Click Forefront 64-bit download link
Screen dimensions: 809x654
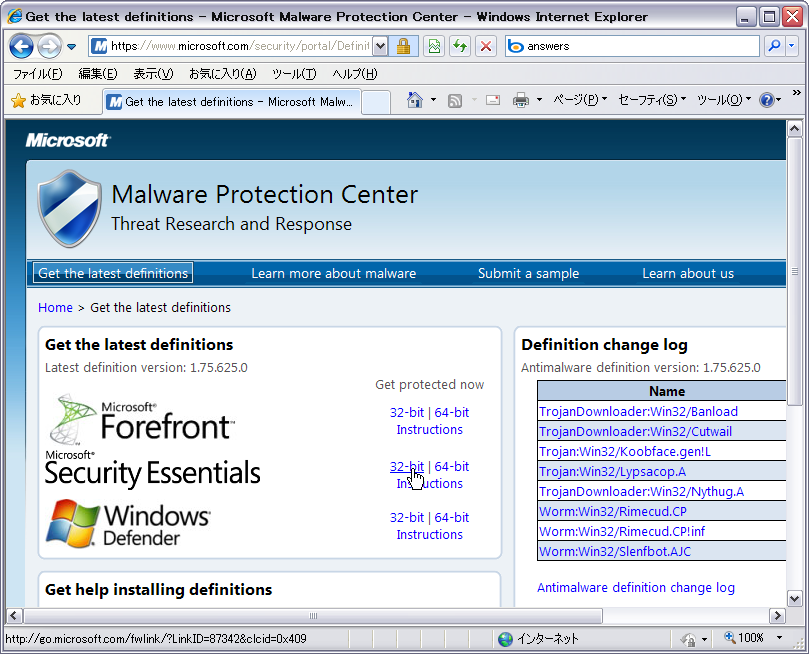[x=451, y=413]
